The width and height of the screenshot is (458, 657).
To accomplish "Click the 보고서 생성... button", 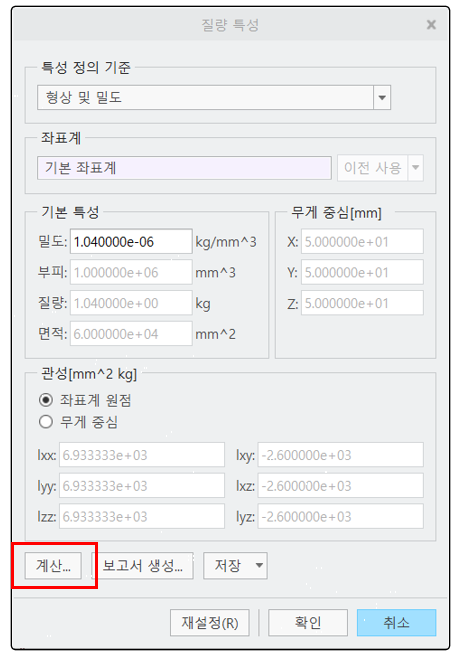I will [142, 566].
